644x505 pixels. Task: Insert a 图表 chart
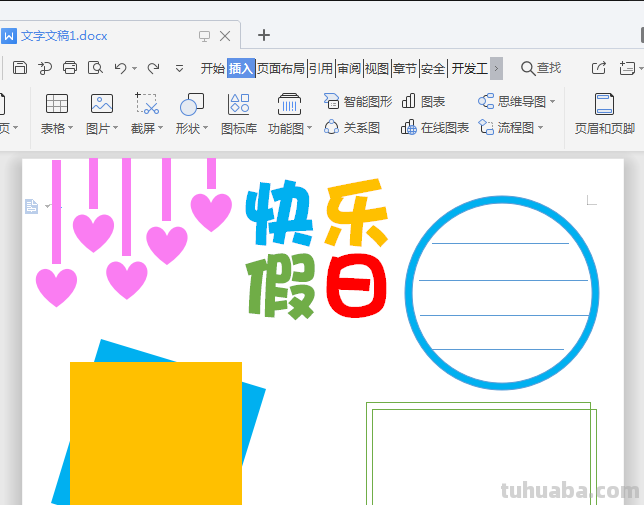[423, 101]
